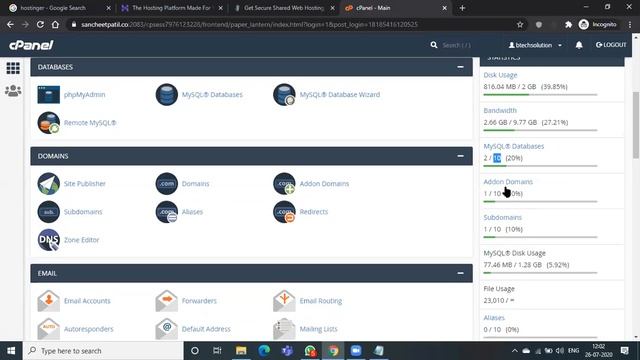Open Remote MySQL icon
Screen dimensions: 640x360
pyautogui.click(x=49, y=123)
